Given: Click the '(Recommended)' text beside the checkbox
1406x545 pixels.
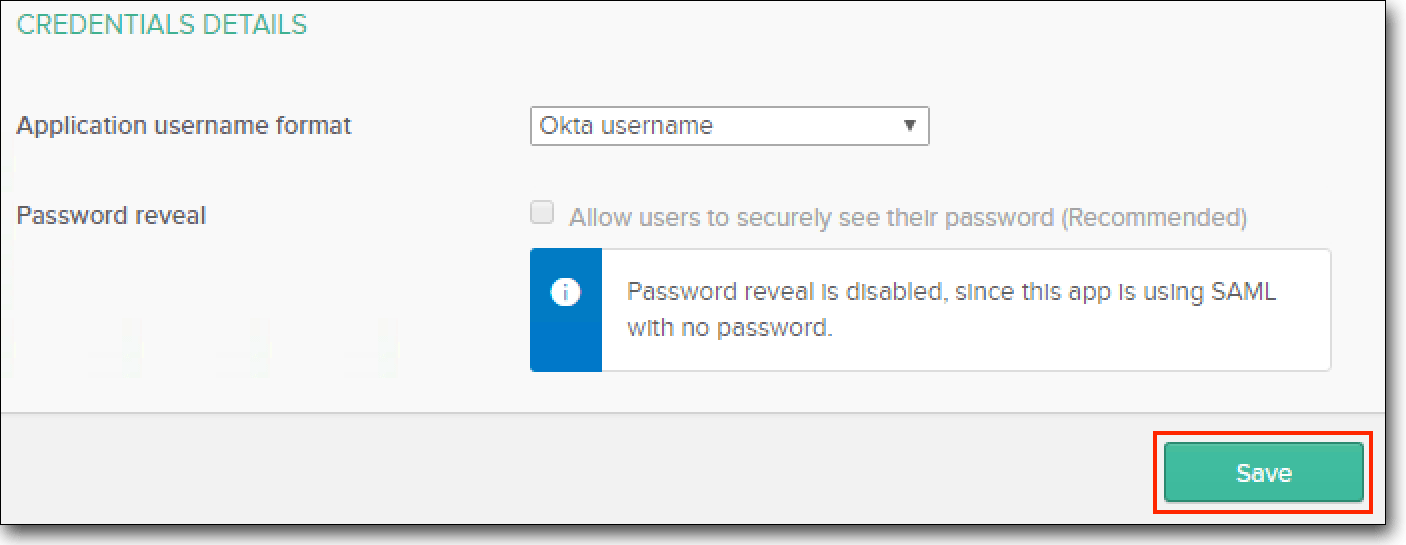Looking at the screenshot, I should pyautogui.click(x=1154, y=217).
